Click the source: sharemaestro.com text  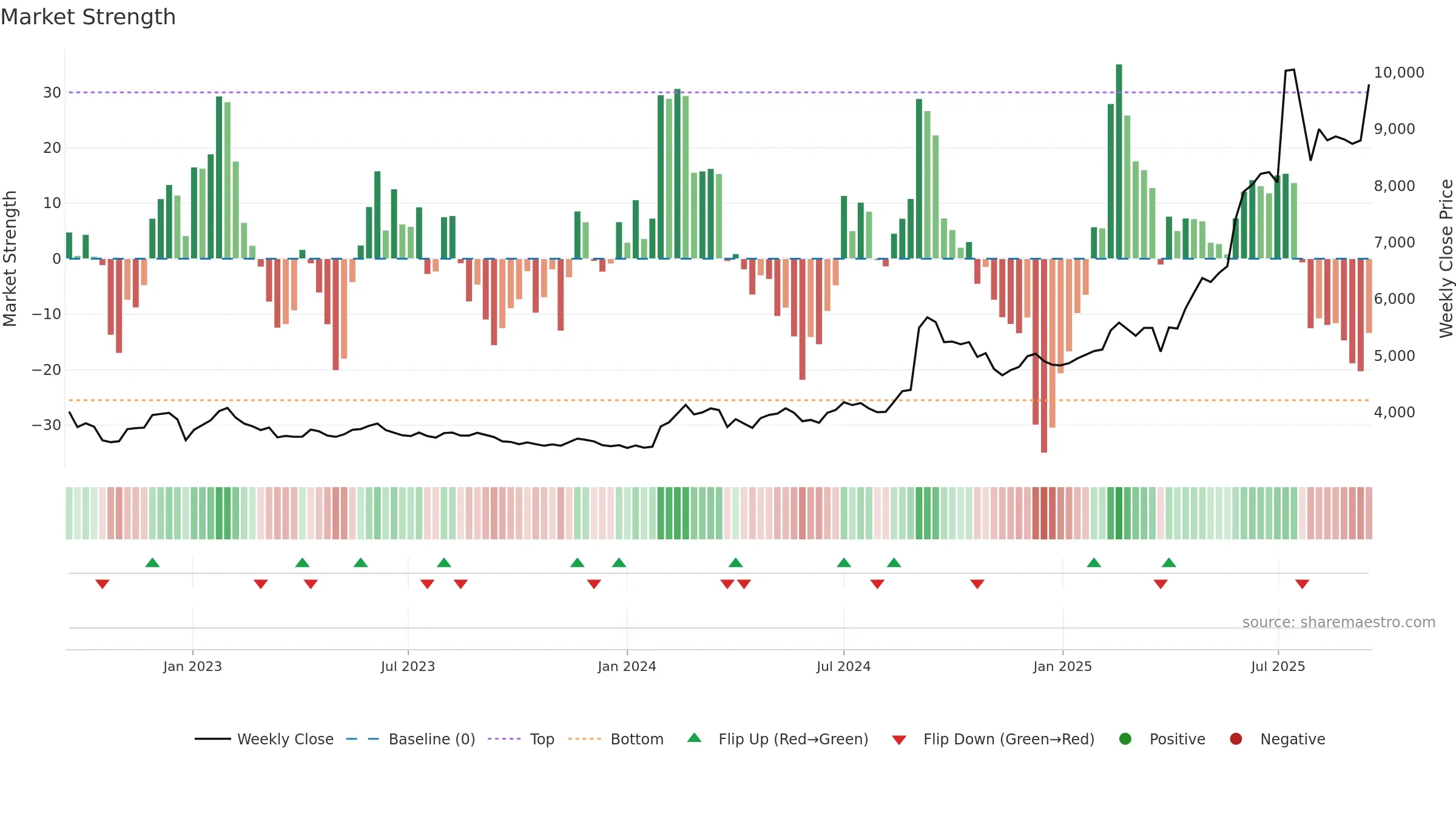tap(1339, 622)
